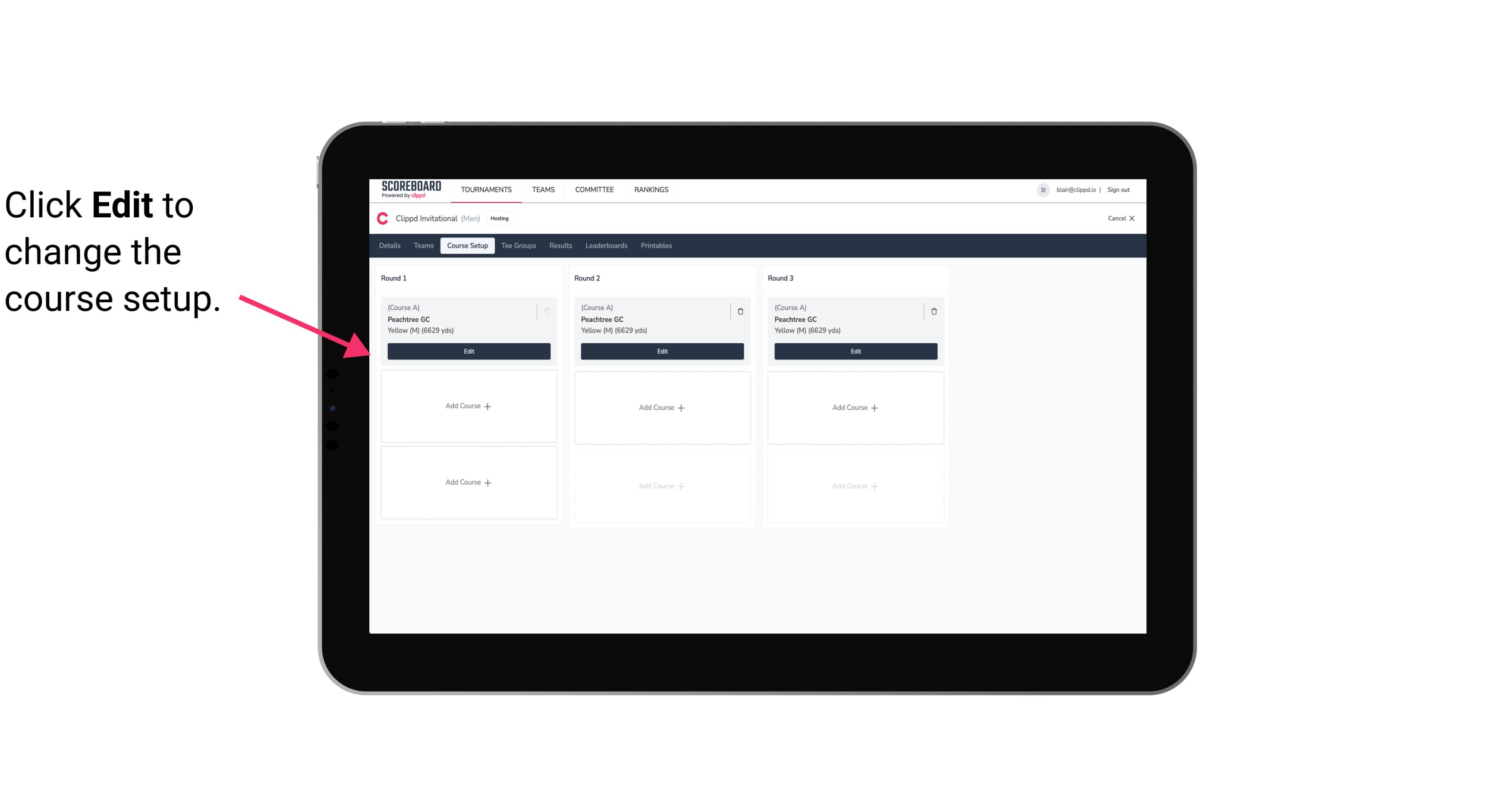Click delete icon for Round 1 course
The image size is (1510, 812).
coord(546,311)
